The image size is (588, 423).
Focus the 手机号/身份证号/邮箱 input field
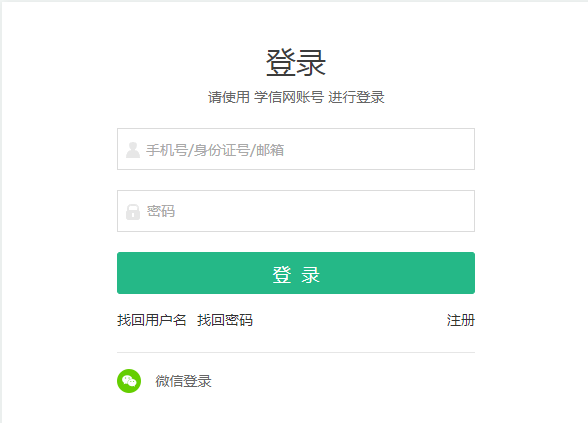296,149
